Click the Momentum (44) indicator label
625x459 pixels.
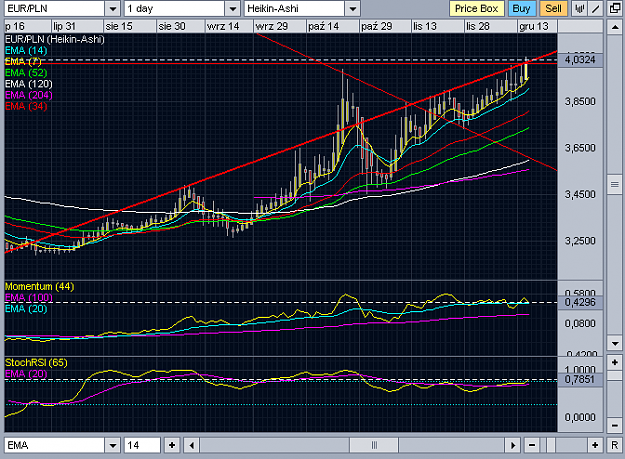(39, 286)
